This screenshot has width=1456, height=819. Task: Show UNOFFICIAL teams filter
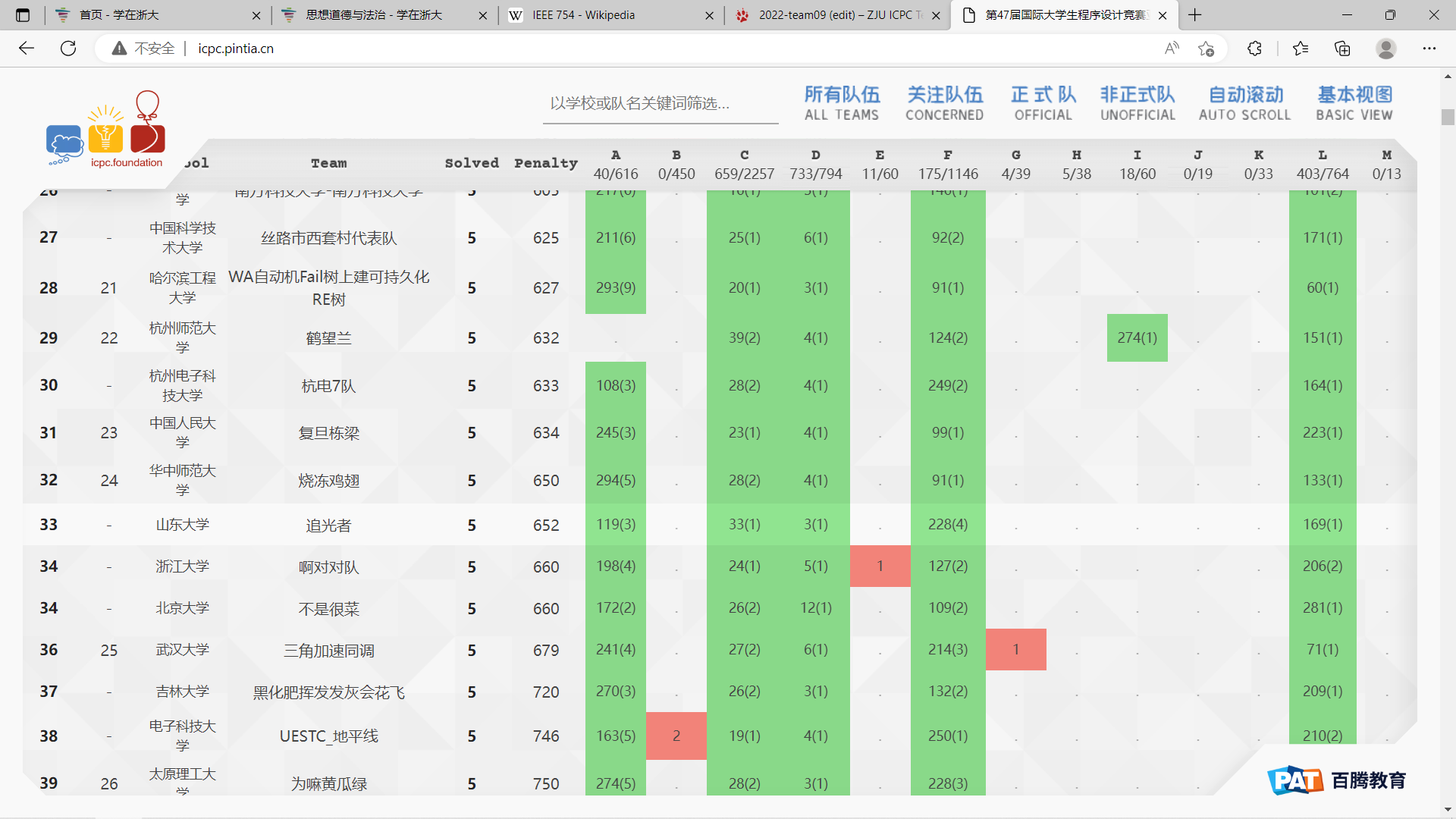[x=1137, y=104]
